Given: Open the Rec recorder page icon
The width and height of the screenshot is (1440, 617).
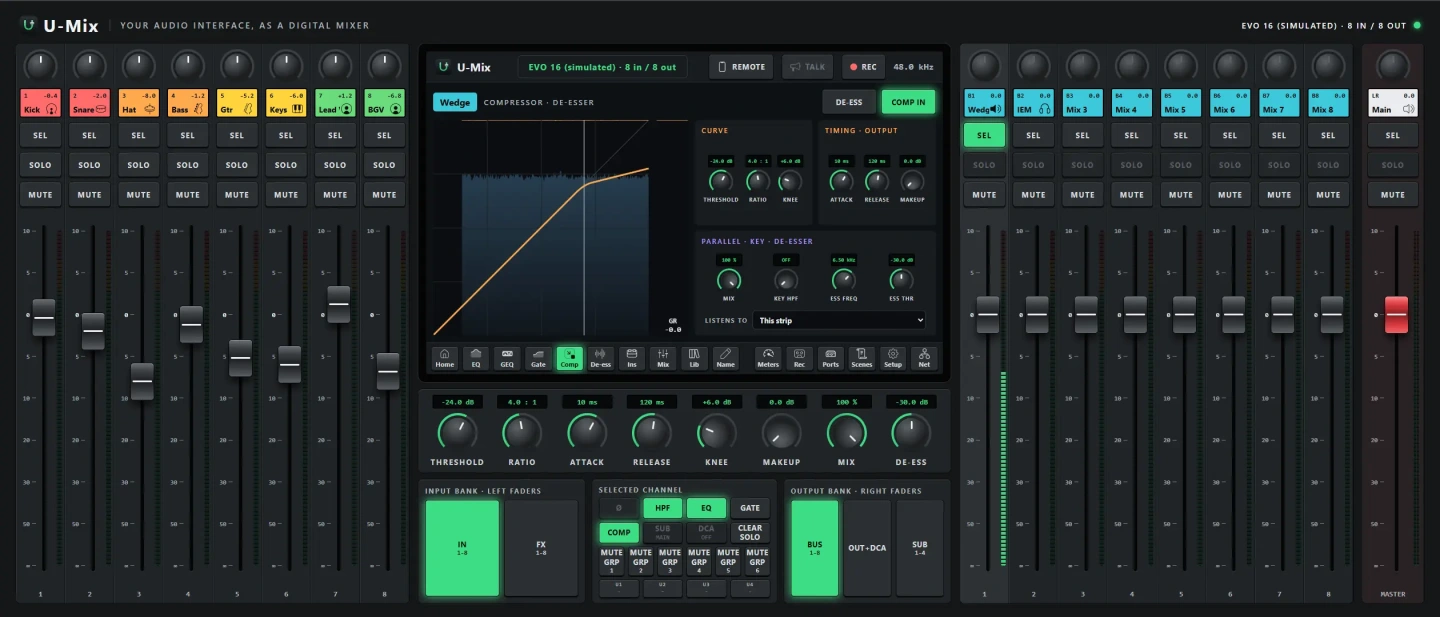Looking at the screenshot, I should tap(799, 358).
